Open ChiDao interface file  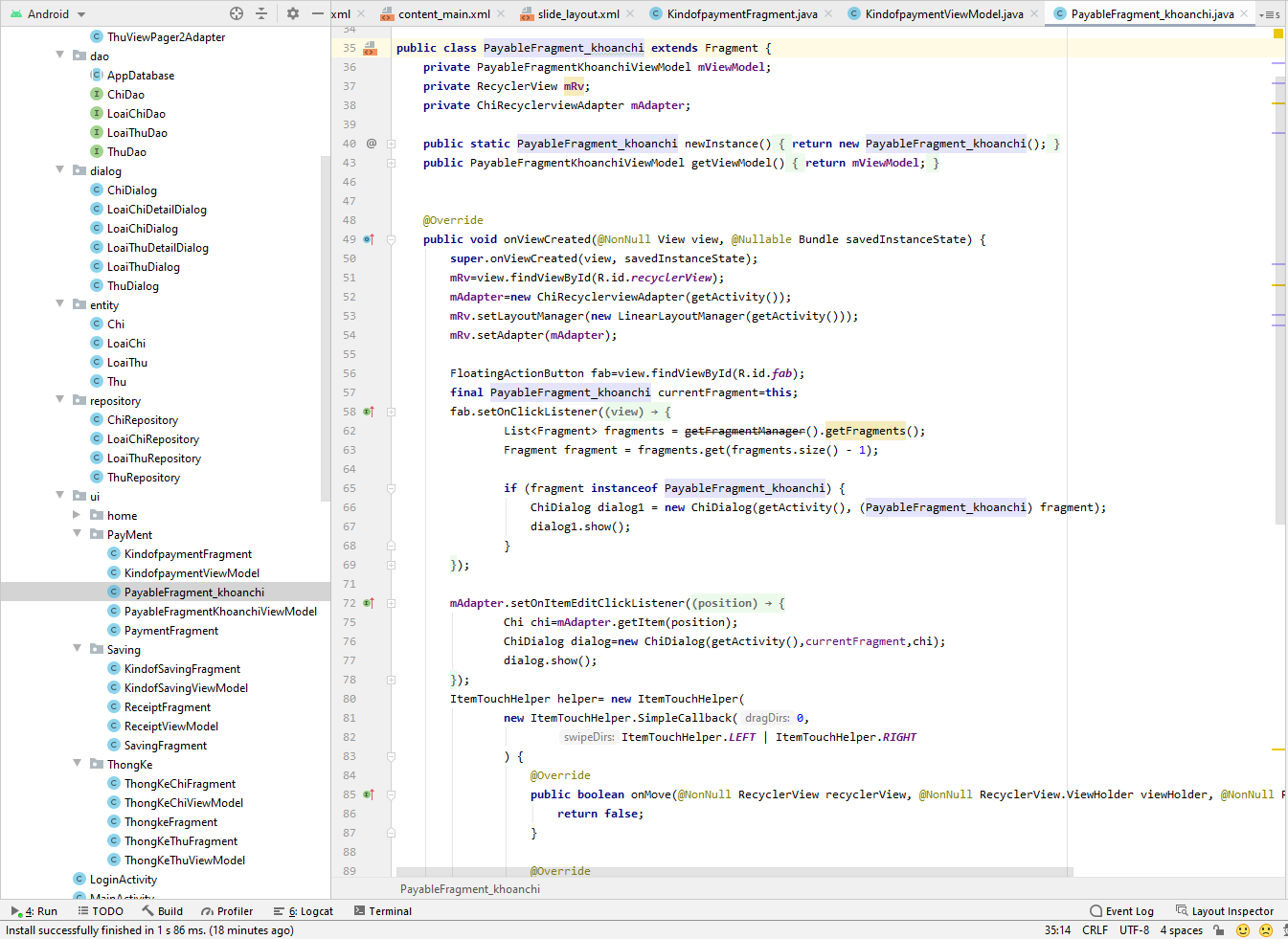(x=125, y=95)
